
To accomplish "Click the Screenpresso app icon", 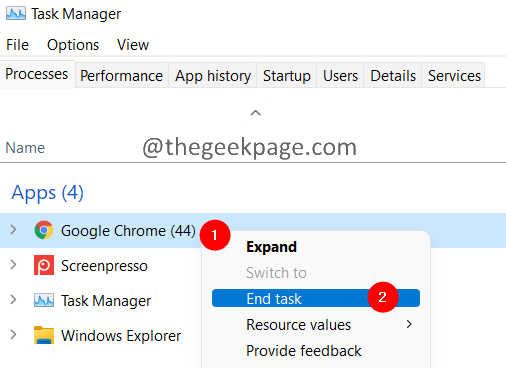I will (44, 265).
